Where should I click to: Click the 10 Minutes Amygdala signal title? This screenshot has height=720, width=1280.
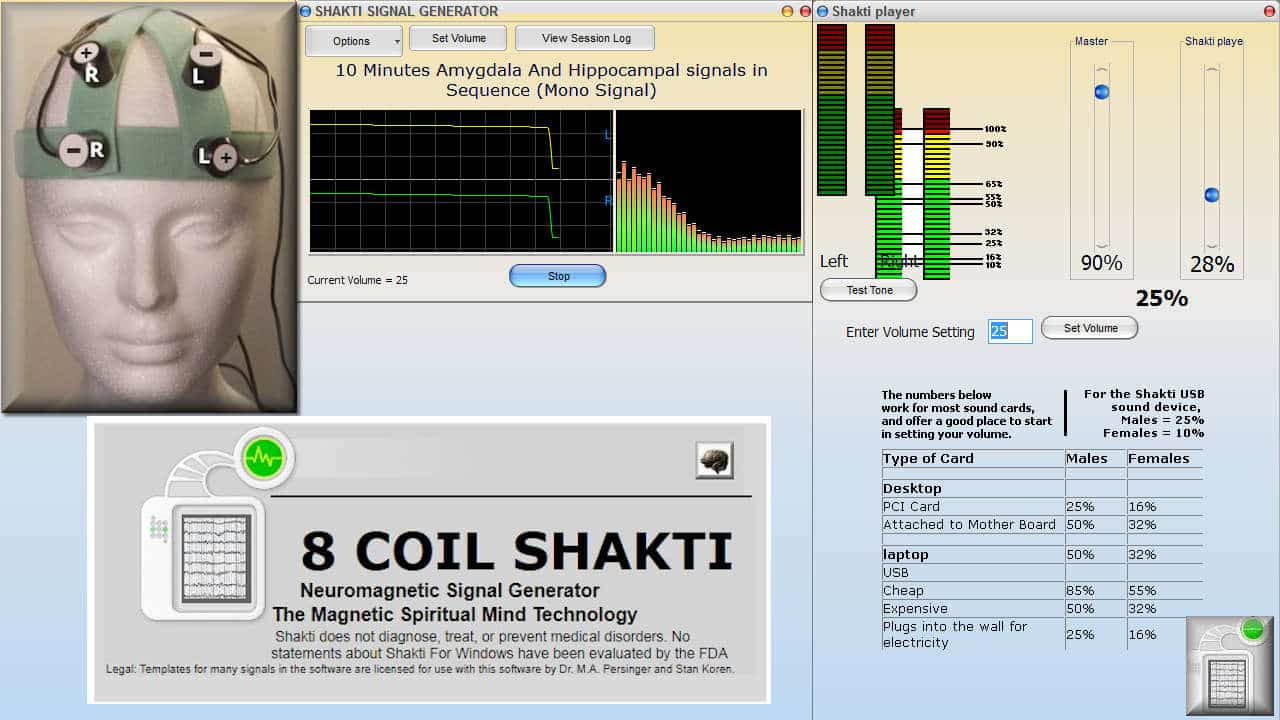pyautogui.click(x=551, y=80)
